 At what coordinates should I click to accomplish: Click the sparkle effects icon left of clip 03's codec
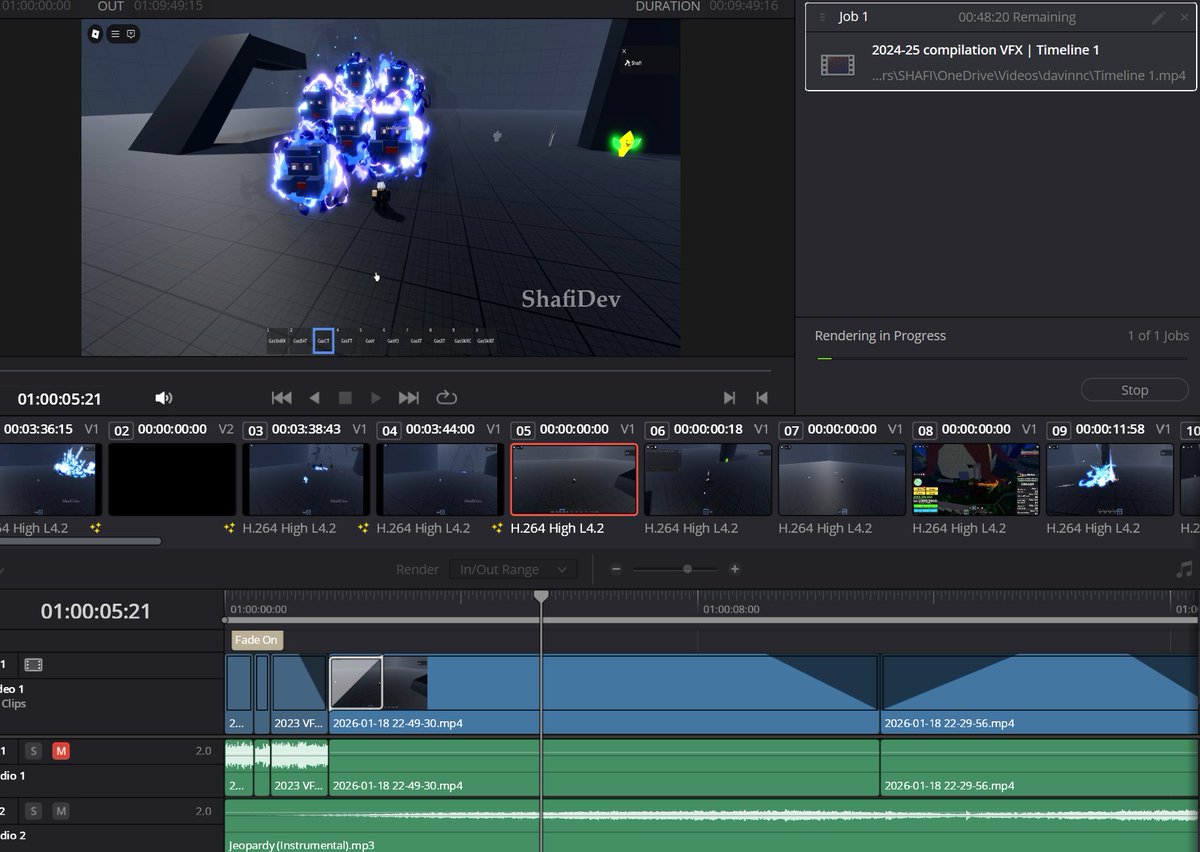click(229, 528)
